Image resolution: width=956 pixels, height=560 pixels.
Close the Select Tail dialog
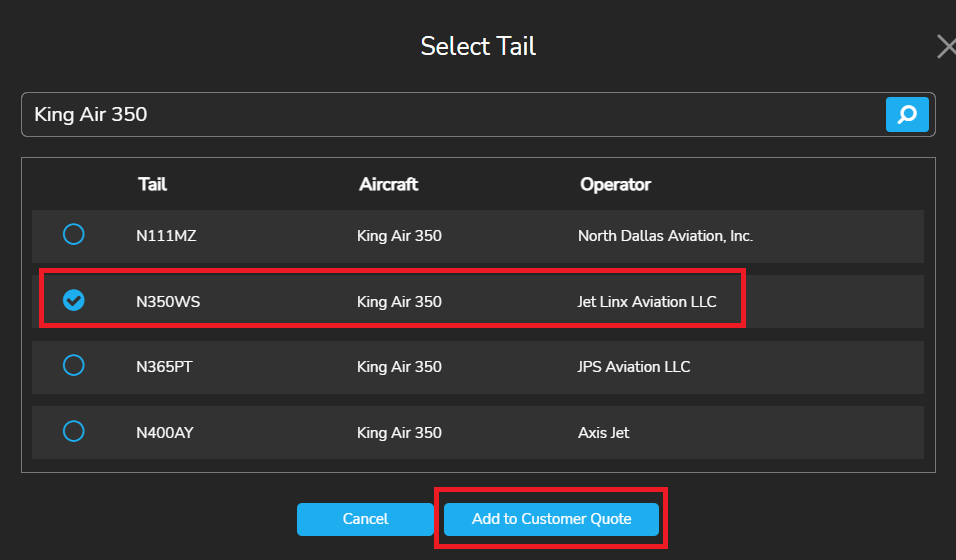944,47
